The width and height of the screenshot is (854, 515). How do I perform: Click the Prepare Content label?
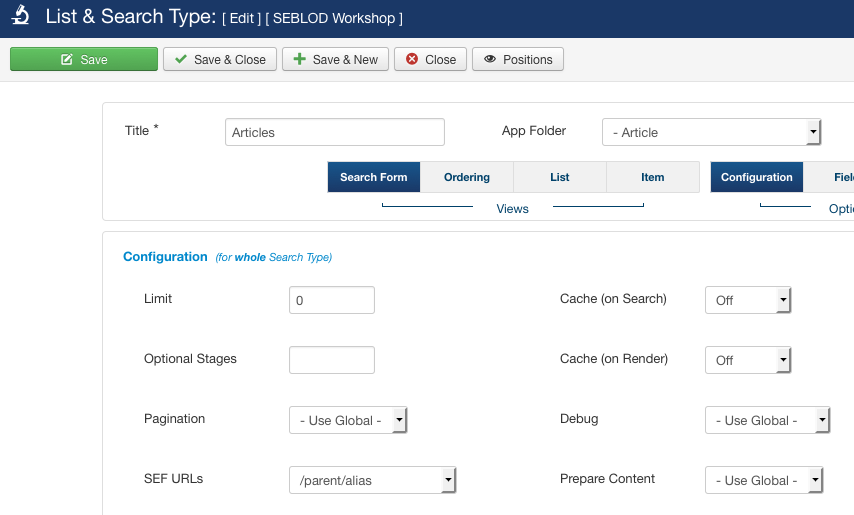pyautogui.click(x=607, y=479)
